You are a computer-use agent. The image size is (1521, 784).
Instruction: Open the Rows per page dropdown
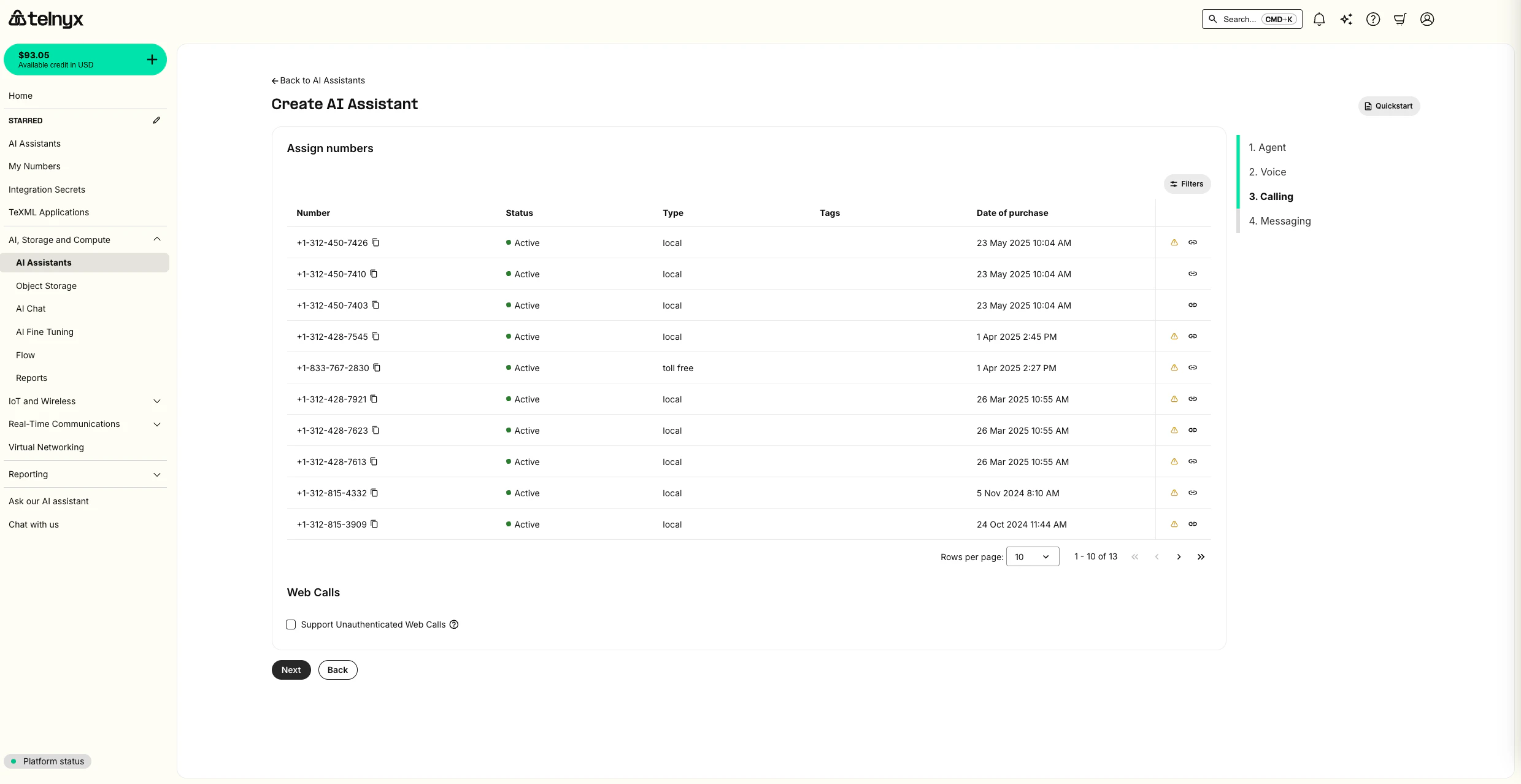pyautogui.click(x=1032, y=556)
